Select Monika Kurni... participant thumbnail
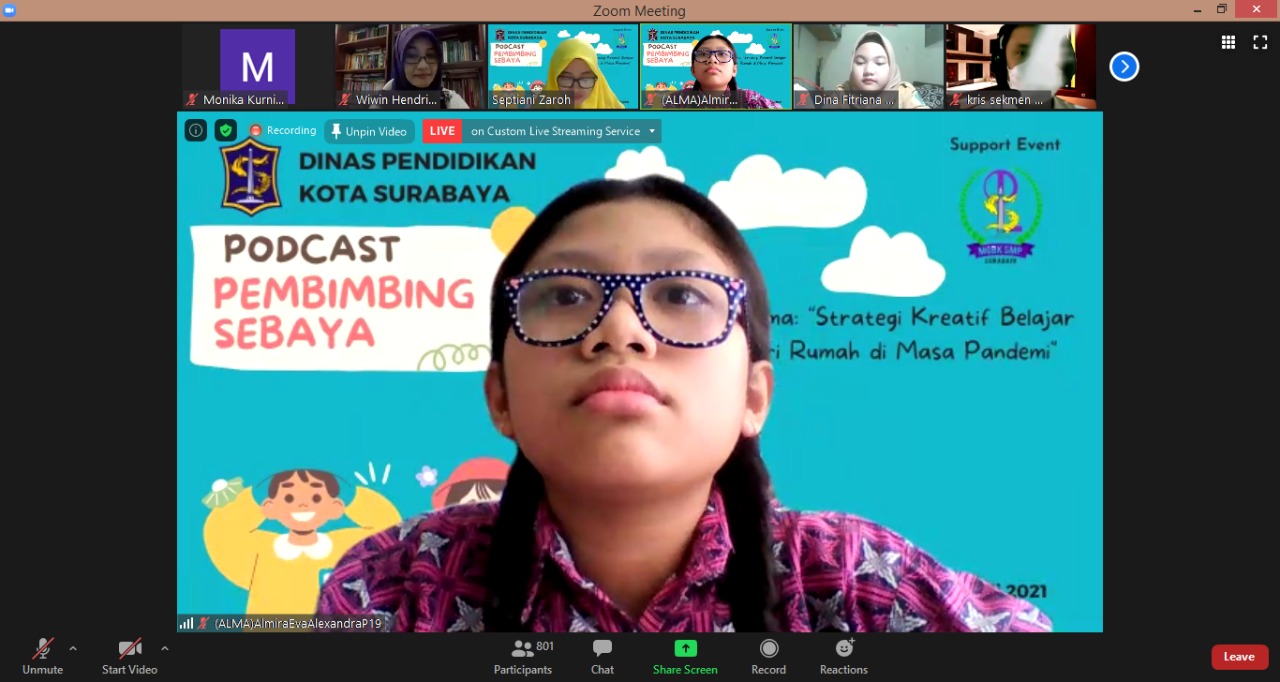Viewport: 1280px width, 682px height. point(258,67)
